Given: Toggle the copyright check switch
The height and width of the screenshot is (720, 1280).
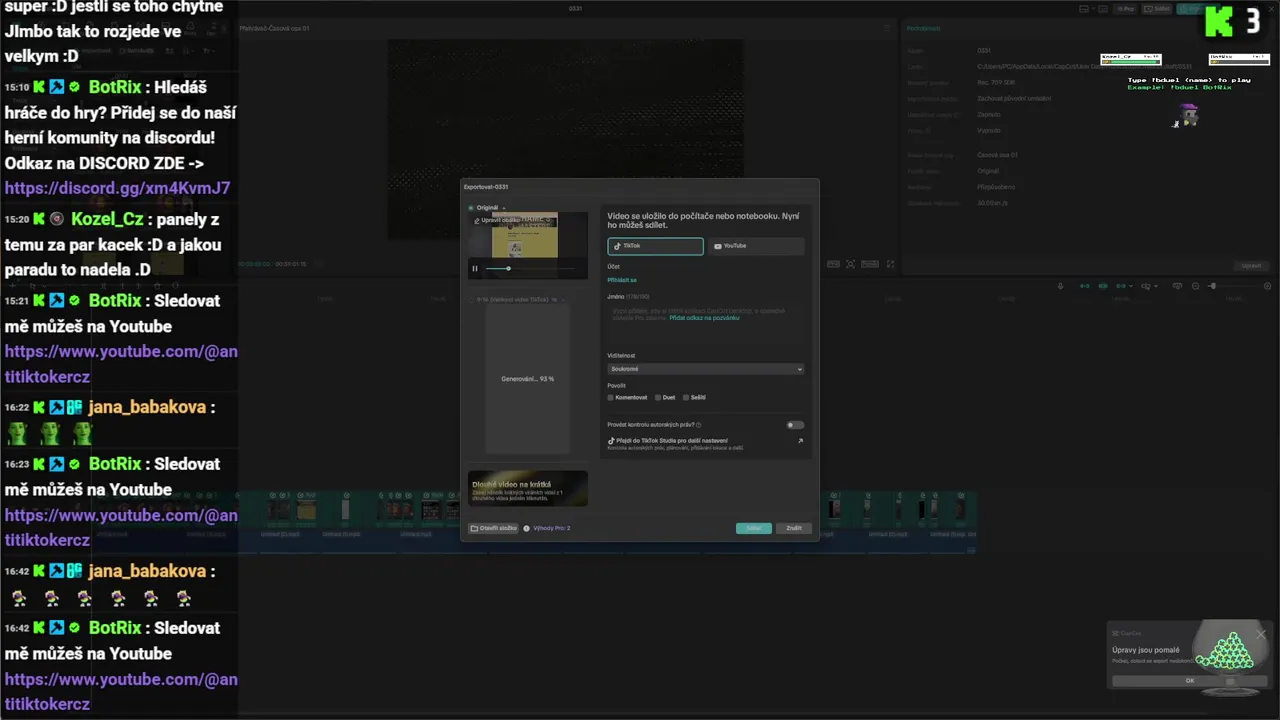Looking at the screenshot, I should coord(795,425).
